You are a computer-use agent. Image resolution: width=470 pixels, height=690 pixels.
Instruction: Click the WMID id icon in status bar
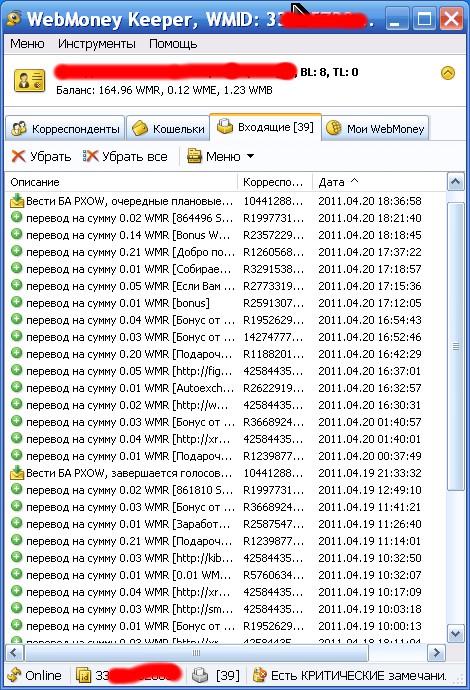tap(83, 675)
